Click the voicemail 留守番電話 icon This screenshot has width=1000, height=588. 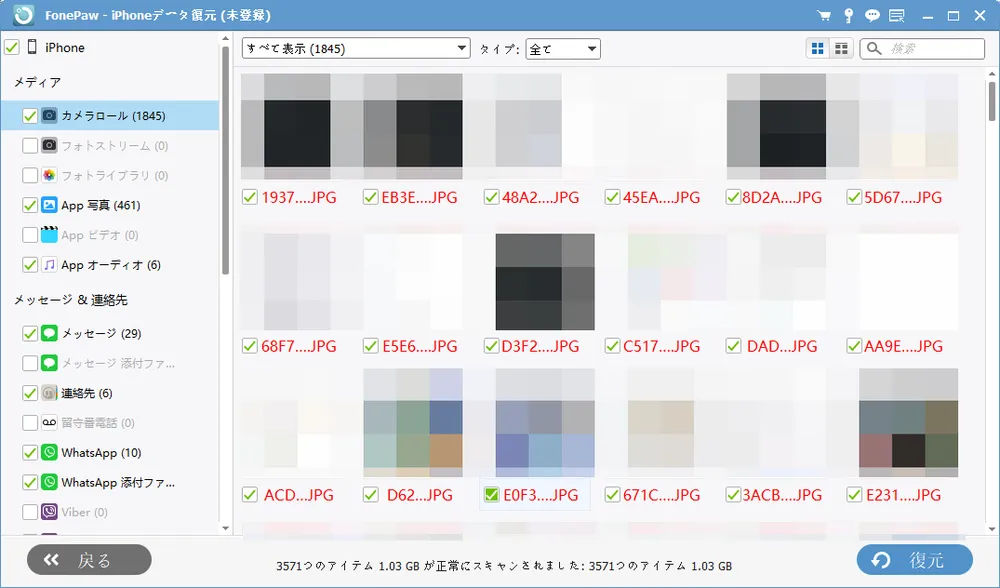pyautogui.click(x=49, y=422)
